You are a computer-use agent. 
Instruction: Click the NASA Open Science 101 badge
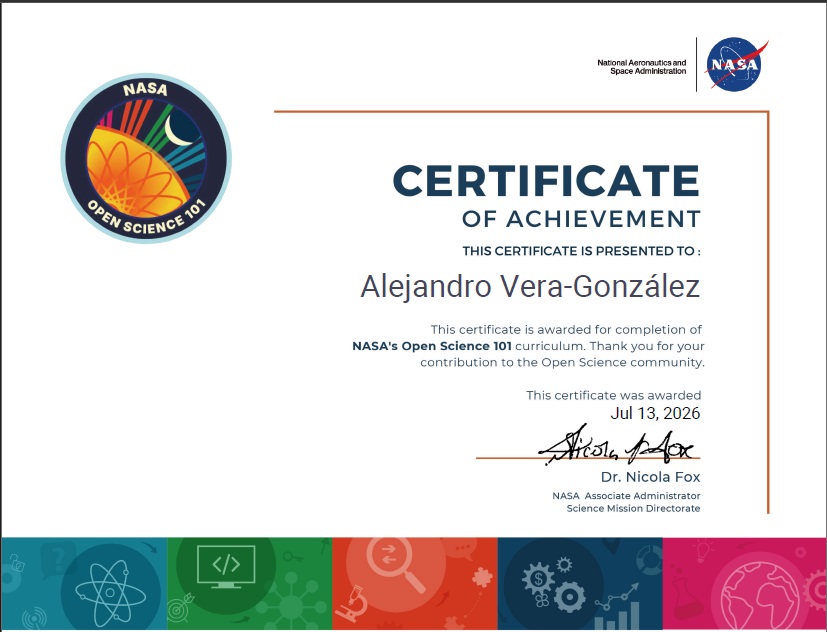(146, 158)
